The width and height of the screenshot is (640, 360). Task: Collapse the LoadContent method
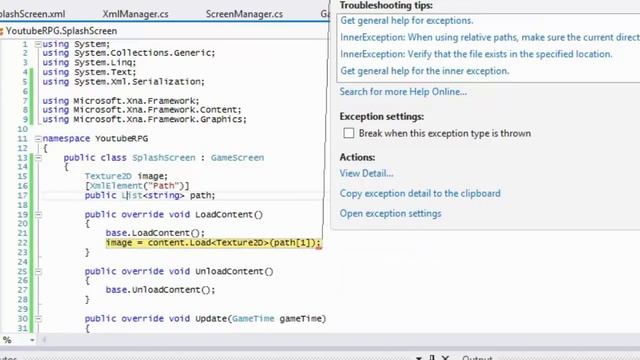click(x=38, y=214)
